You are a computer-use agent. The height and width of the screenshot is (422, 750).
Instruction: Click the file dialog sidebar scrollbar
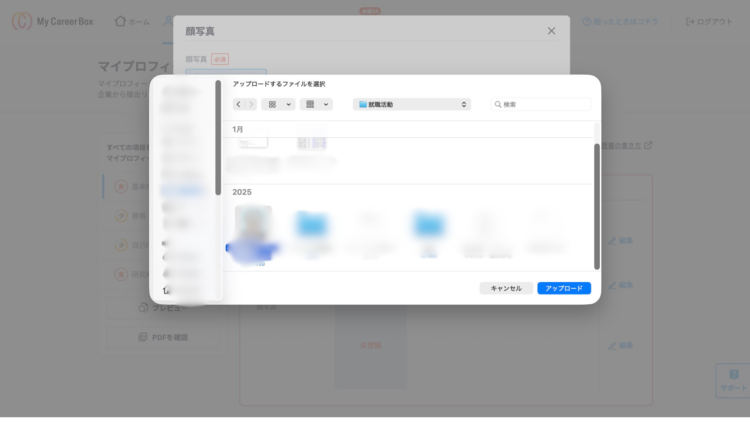point(218,138)
